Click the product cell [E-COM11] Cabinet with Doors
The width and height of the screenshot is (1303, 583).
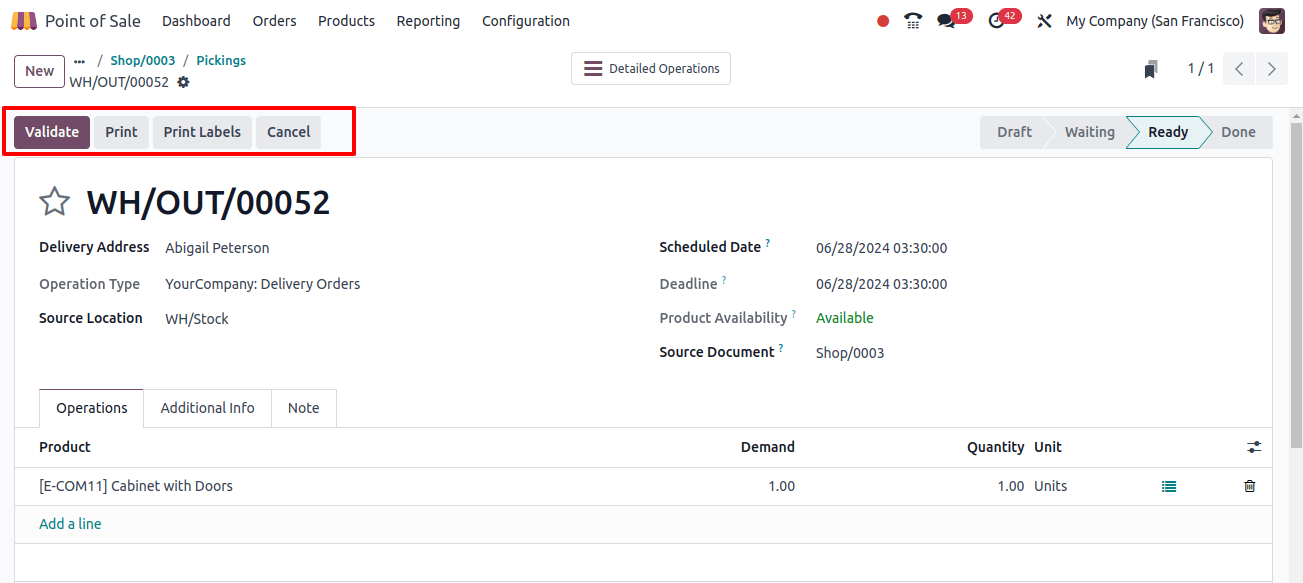click(136, 486)
